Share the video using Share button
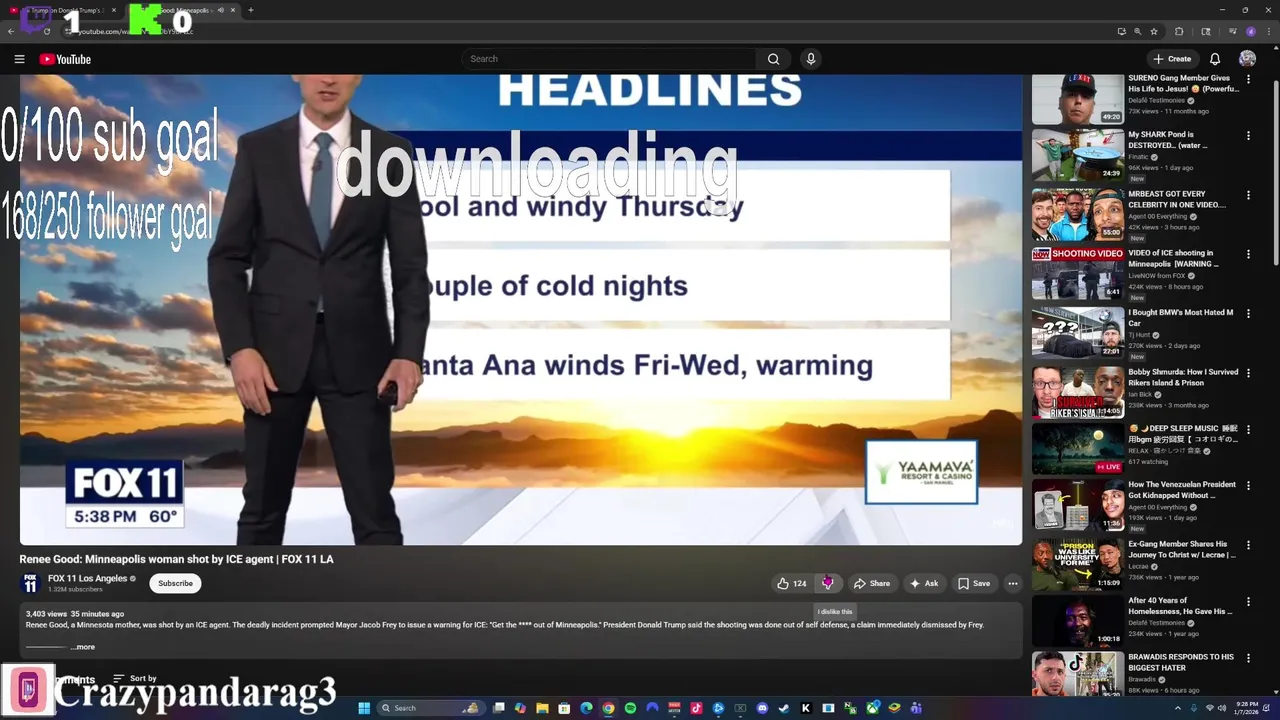The width and height of the screenshot is (1280, 720). [x=871, y=583]
